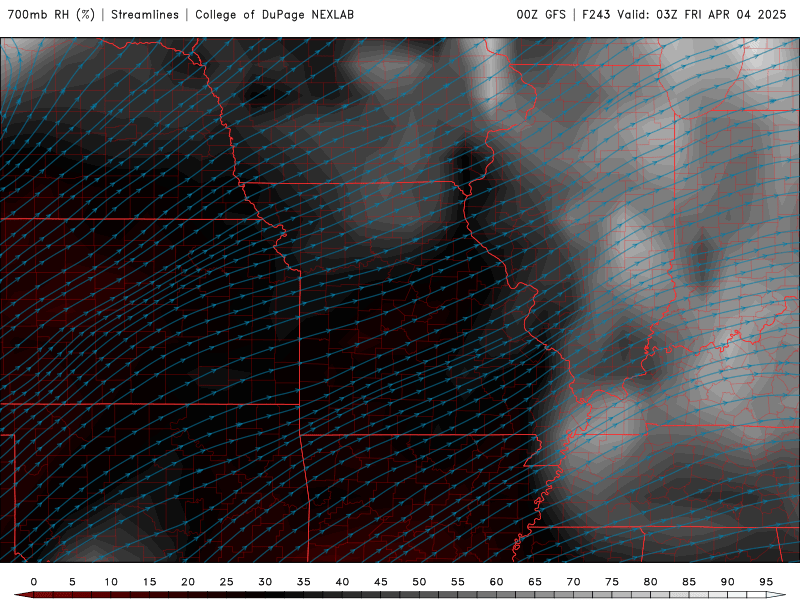Click the "00Z GFS" model run label
Image resolution: width=800 pixels, height=600 pixels.
541,15
